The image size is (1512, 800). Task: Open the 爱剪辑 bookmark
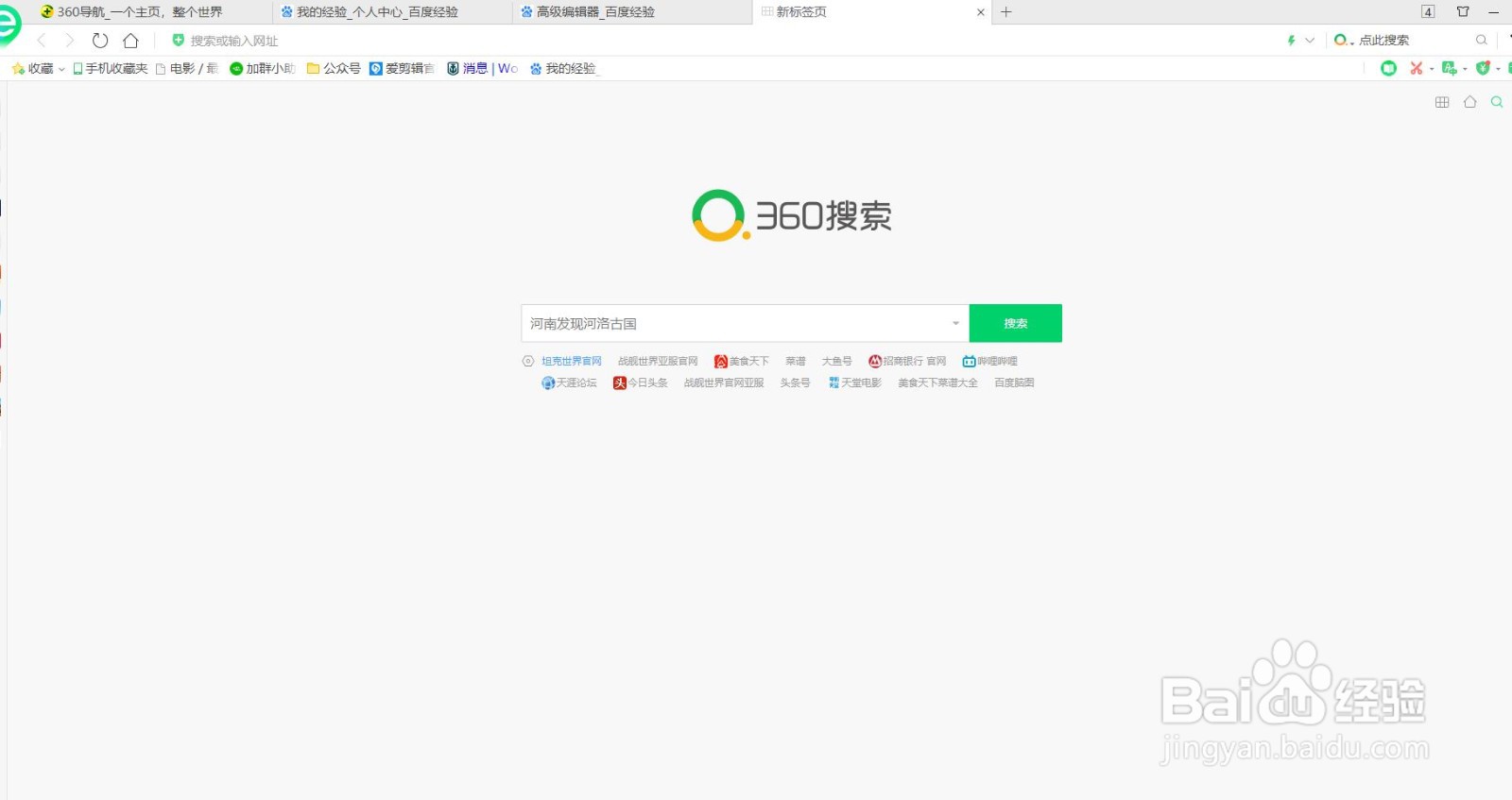point(402,68)
